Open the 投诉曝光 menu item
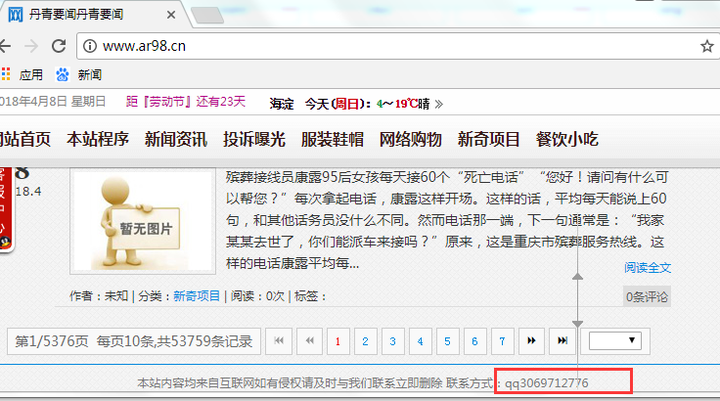The width and height of the screenshot is (720, 401). click(254, 139)
